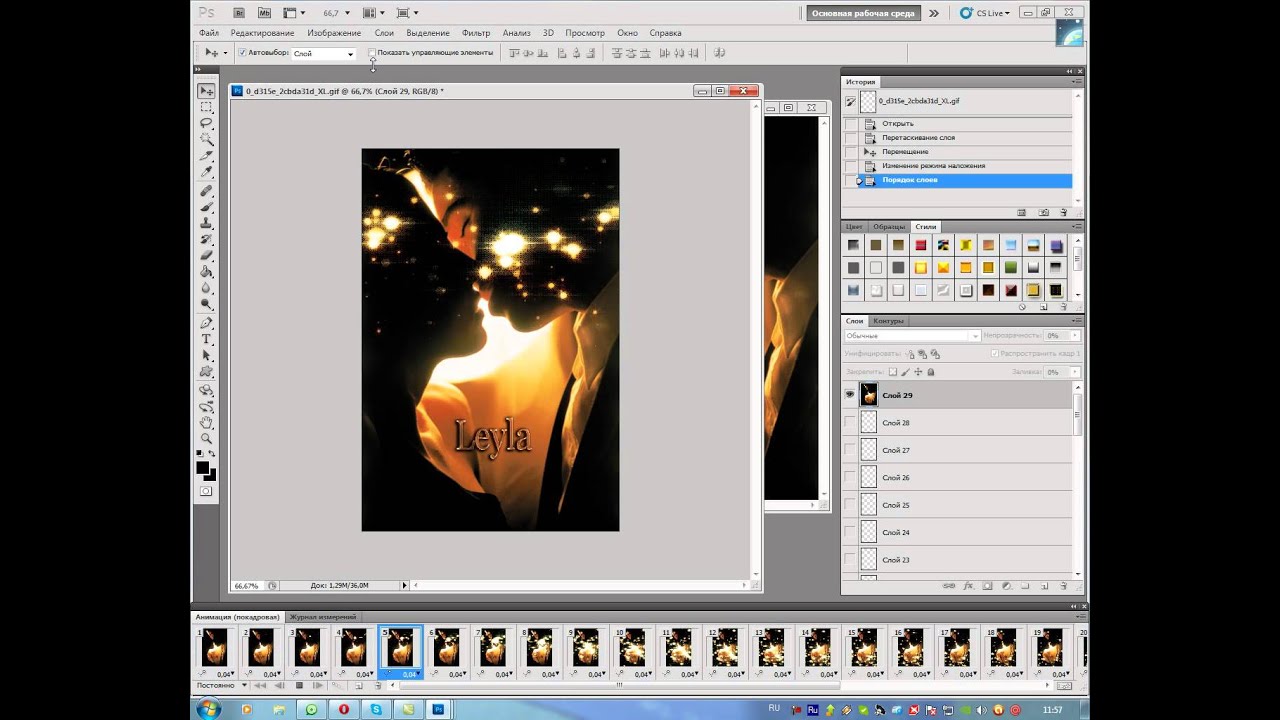Image resolution: width=1280 pixels, height=720 pixels.
Task: Select the Paint Bucket tool
Action: click(x=207, y=271)
